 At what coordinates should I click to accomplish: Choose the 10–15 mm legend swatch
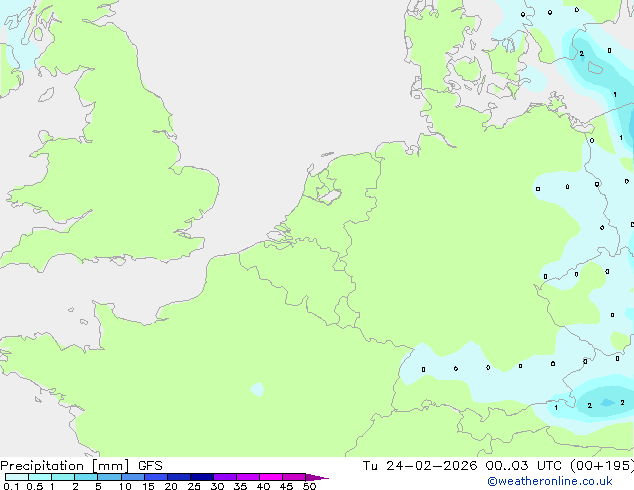(133, 477)
